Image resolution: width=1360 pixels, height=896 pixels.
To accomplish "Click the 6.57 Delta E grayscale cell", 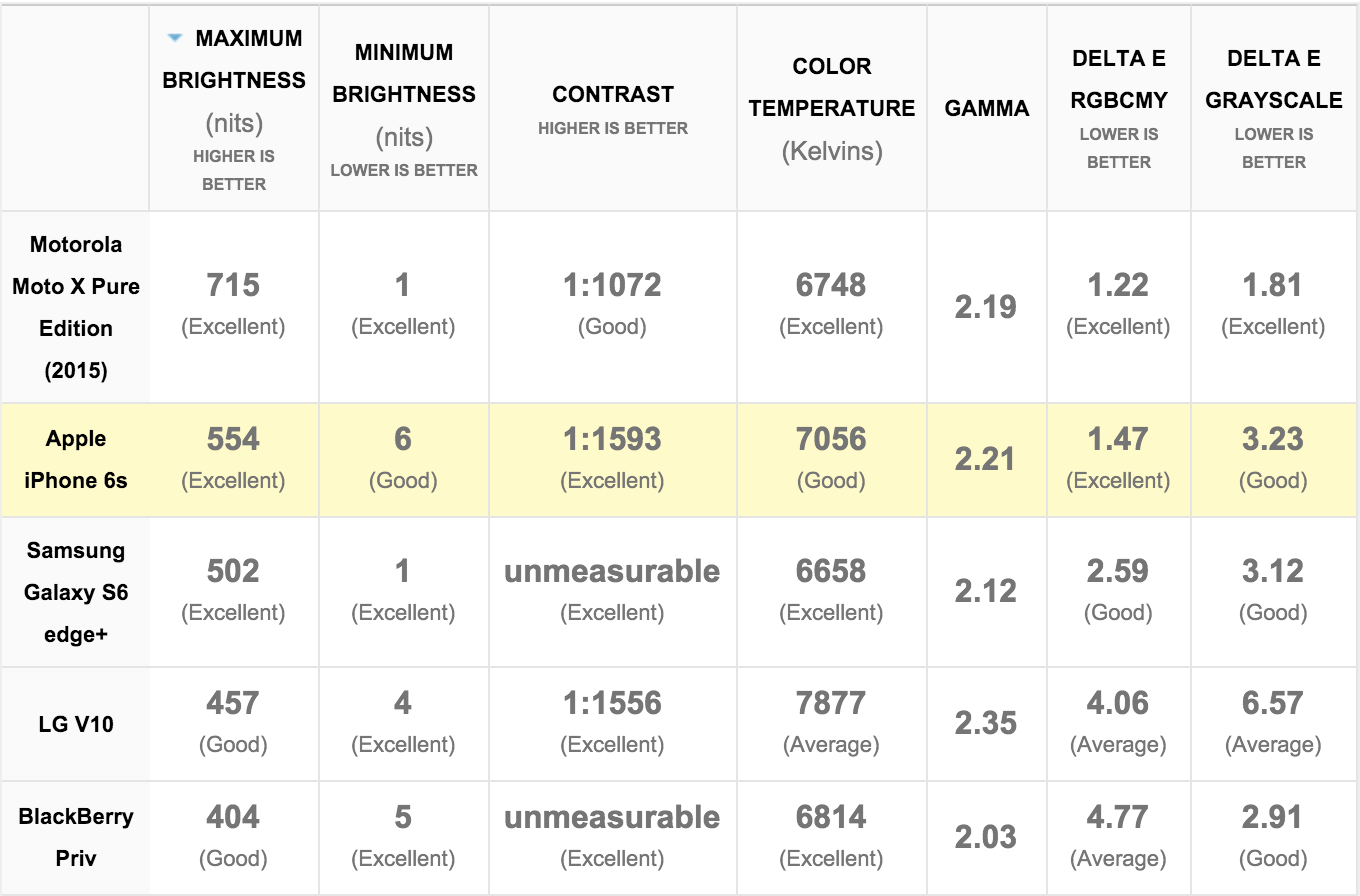I will 1273,704.
